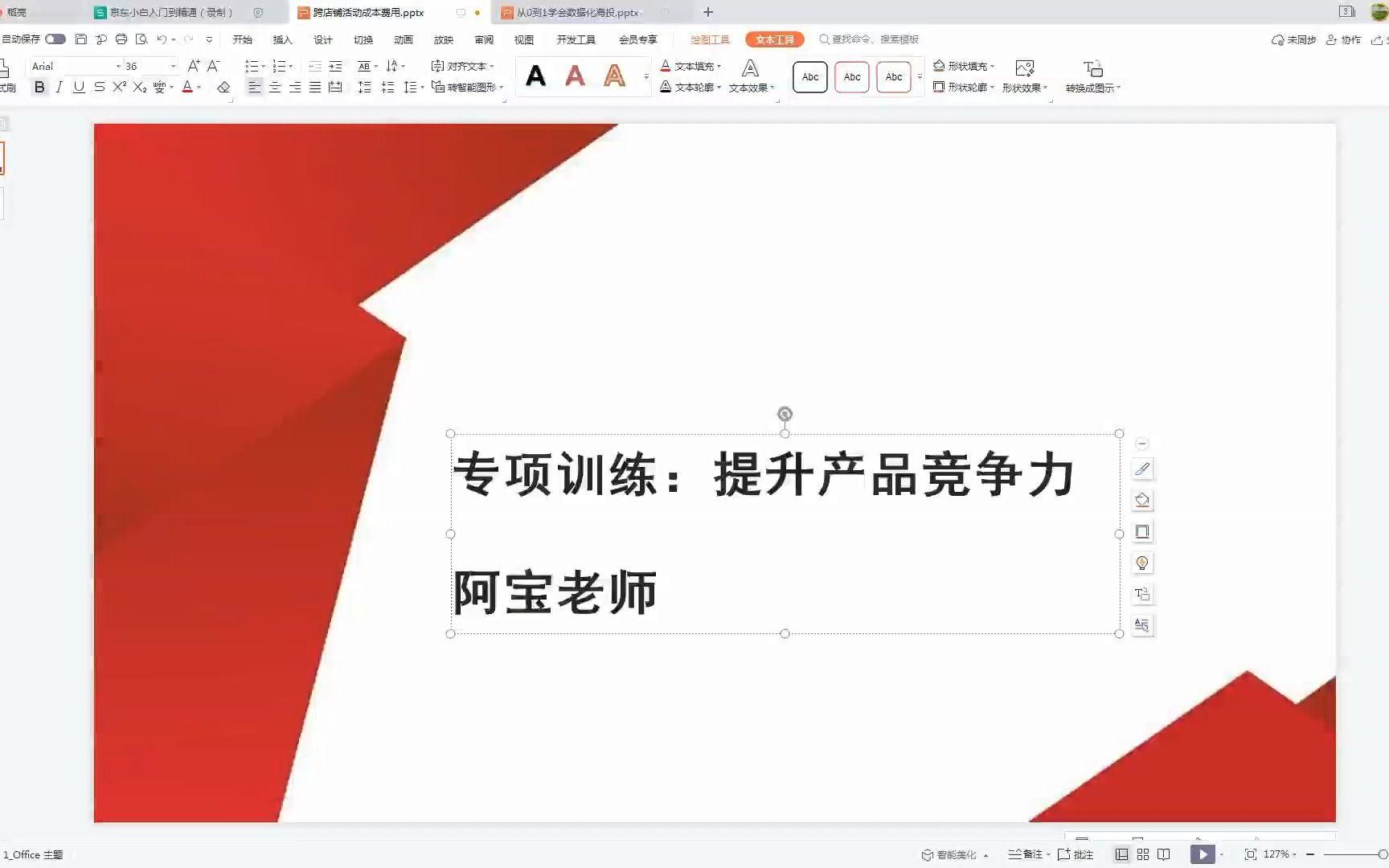The height and width of the screenshot is (868, 1389).
Task: Click the red font color A swatch
Action: tap(187, 87)
